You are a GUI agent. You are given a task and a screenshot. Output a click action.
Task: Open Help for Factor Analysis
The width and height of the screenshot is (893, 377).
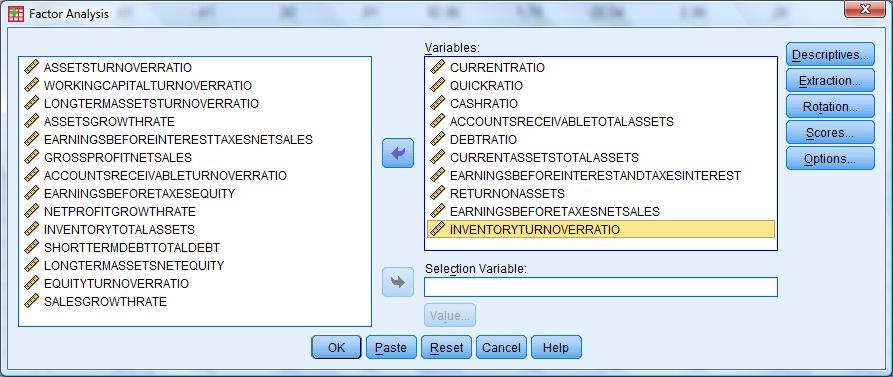point(556,347)
